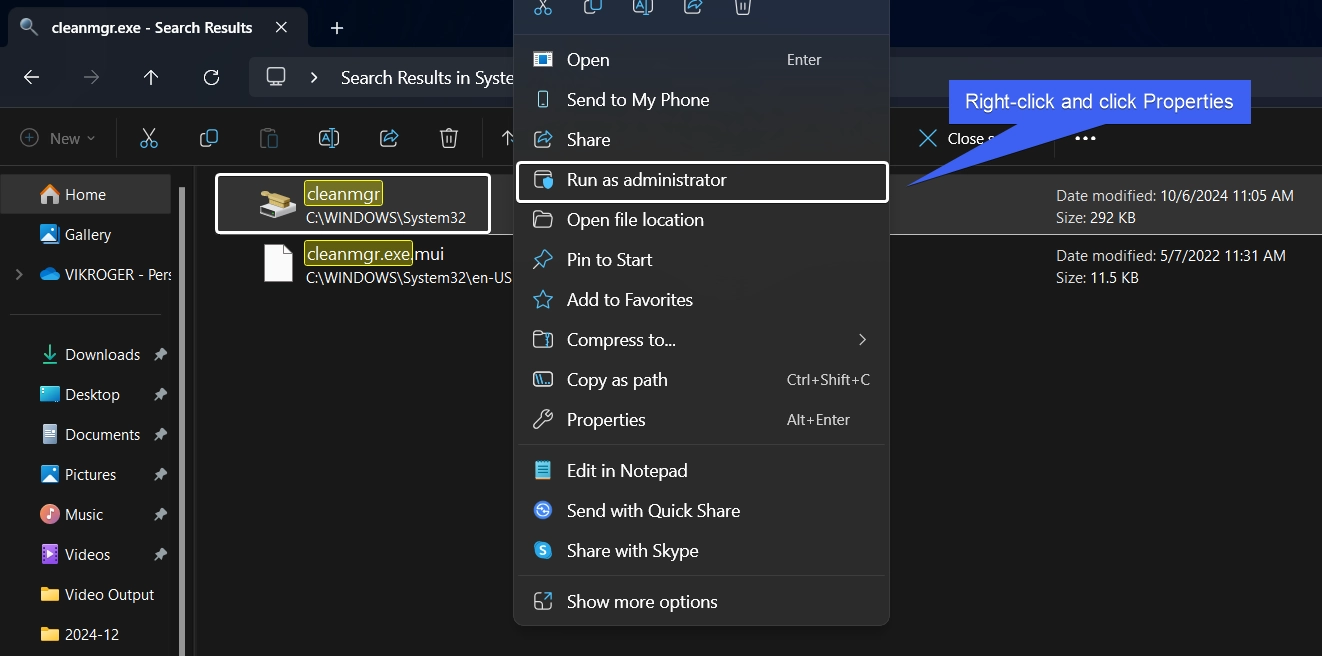The height and width of the screenshot is (656, 1322).
Task: Expand the Compress to... submenu
Action: pyautogui.click(x=700, y=340)
